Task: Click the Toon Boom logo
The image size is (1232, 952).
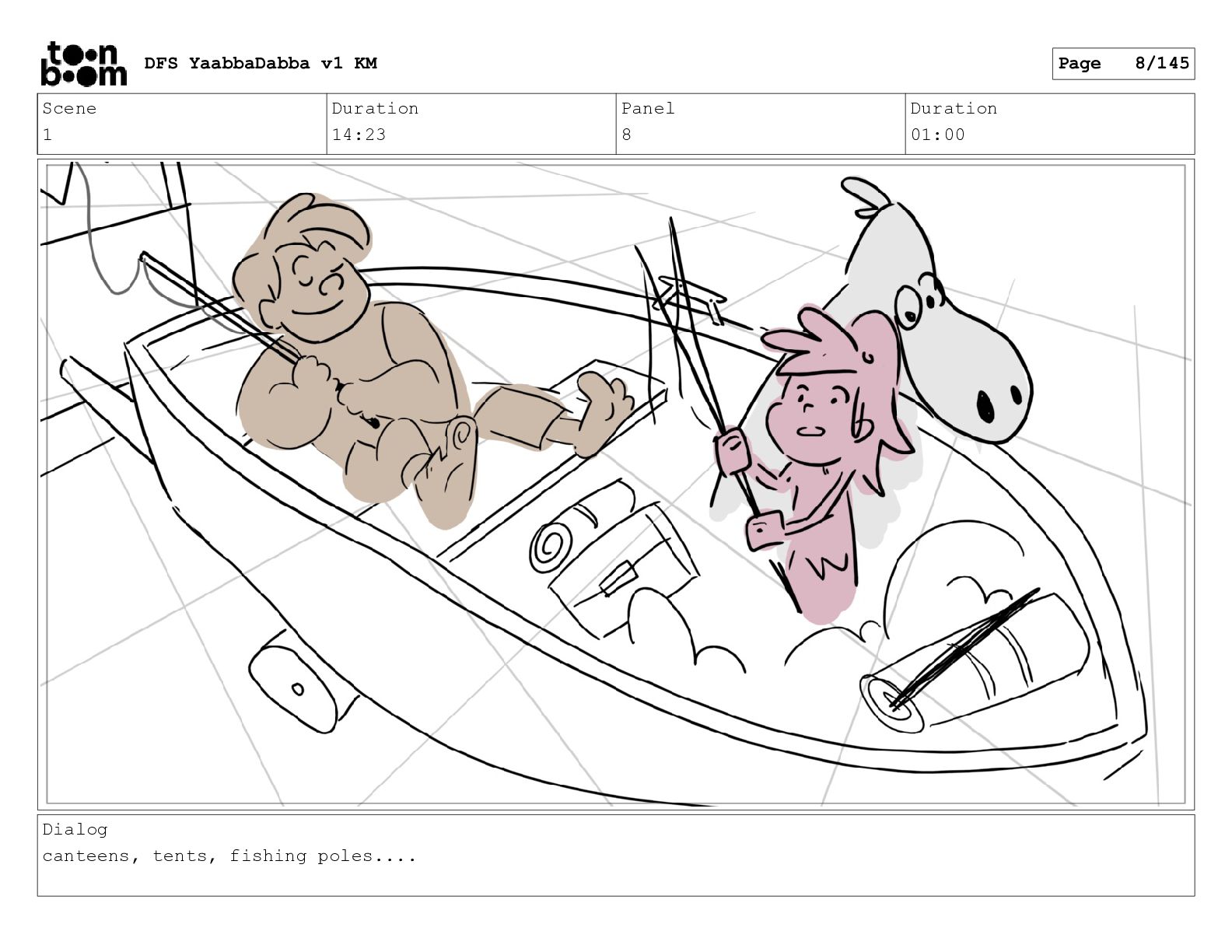Action: (83, 63)
